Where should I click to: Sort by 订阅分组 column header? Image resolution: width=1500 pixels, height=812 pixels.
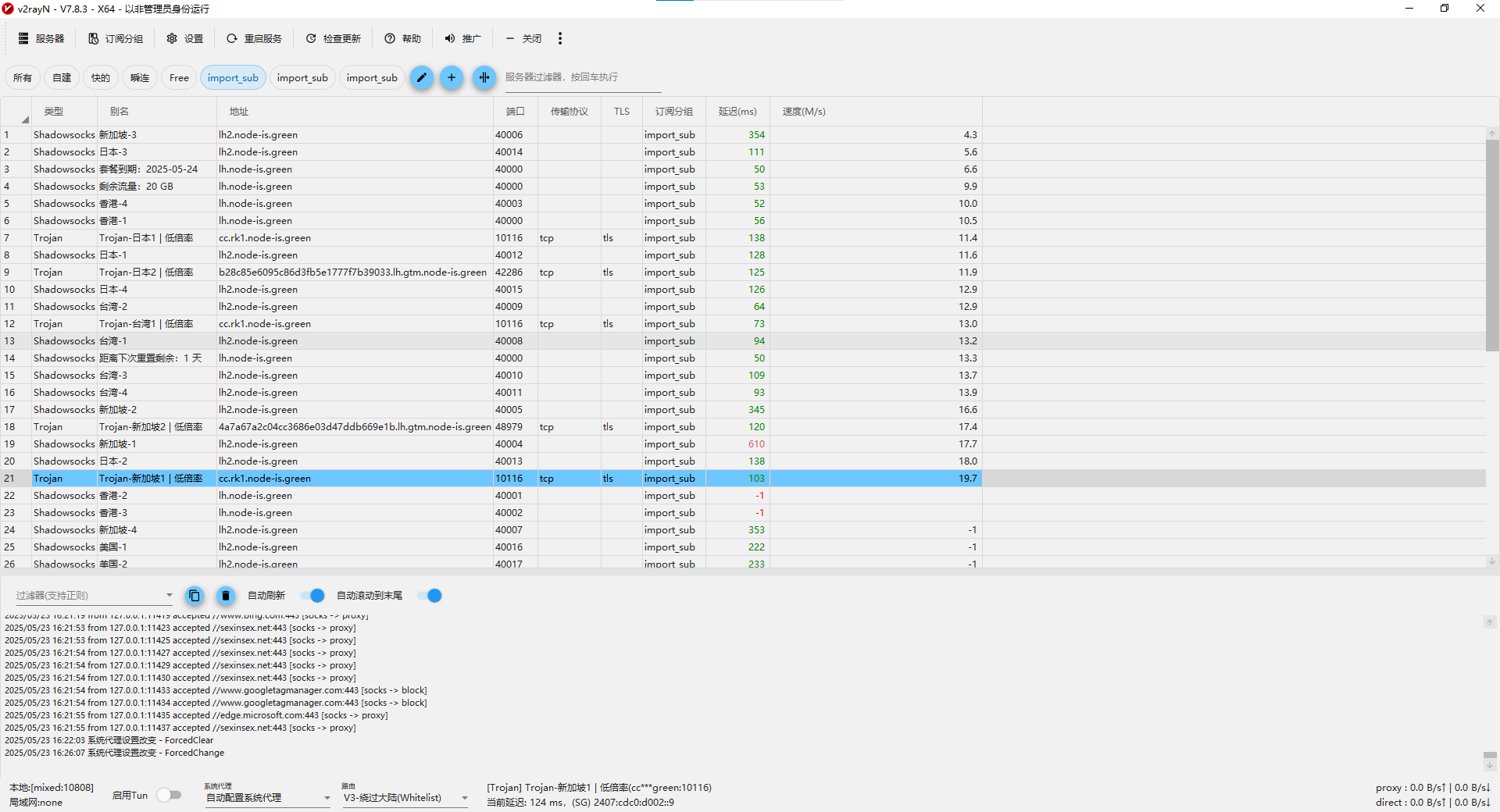click(x=674, y=112)
